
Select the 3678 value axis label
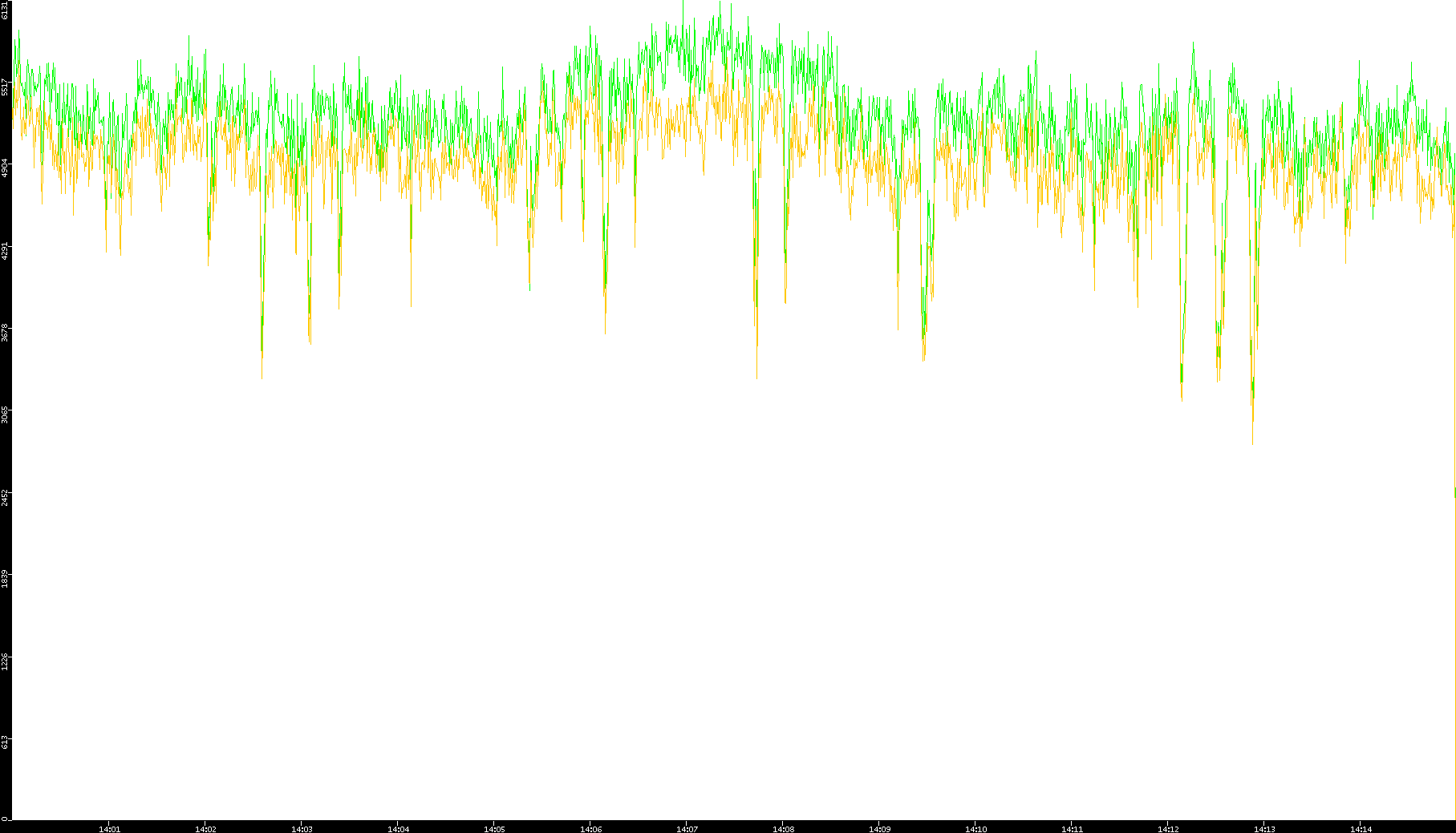(x=6, y=332)
